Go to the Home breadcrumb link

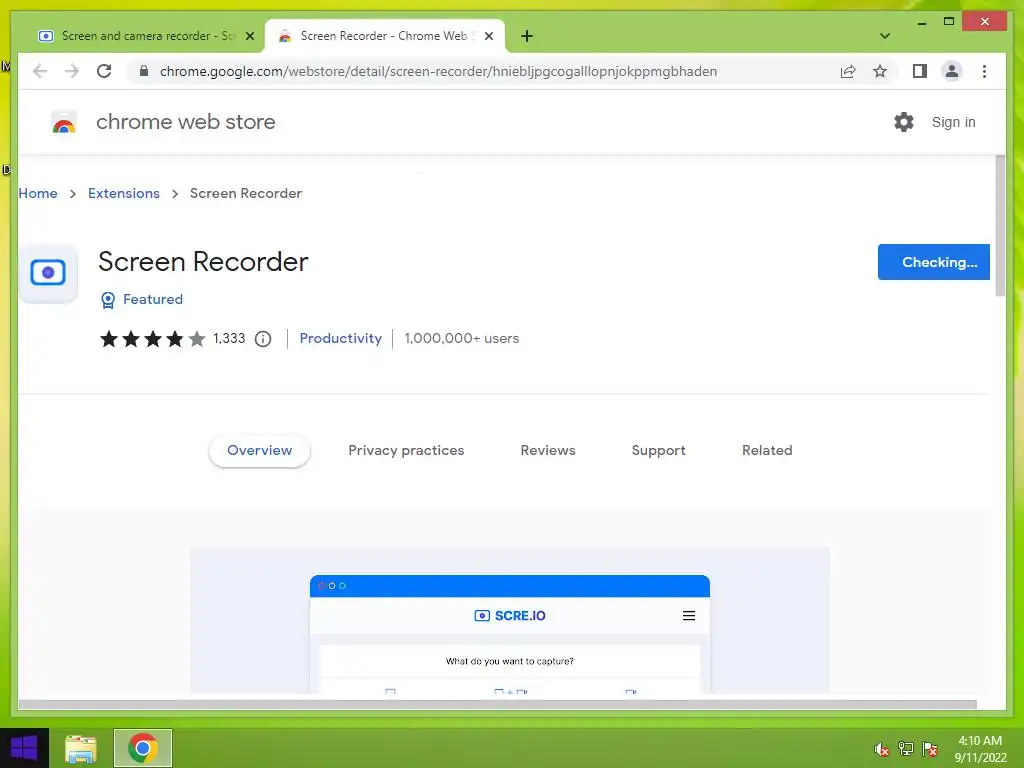click(x=38, y=193)
